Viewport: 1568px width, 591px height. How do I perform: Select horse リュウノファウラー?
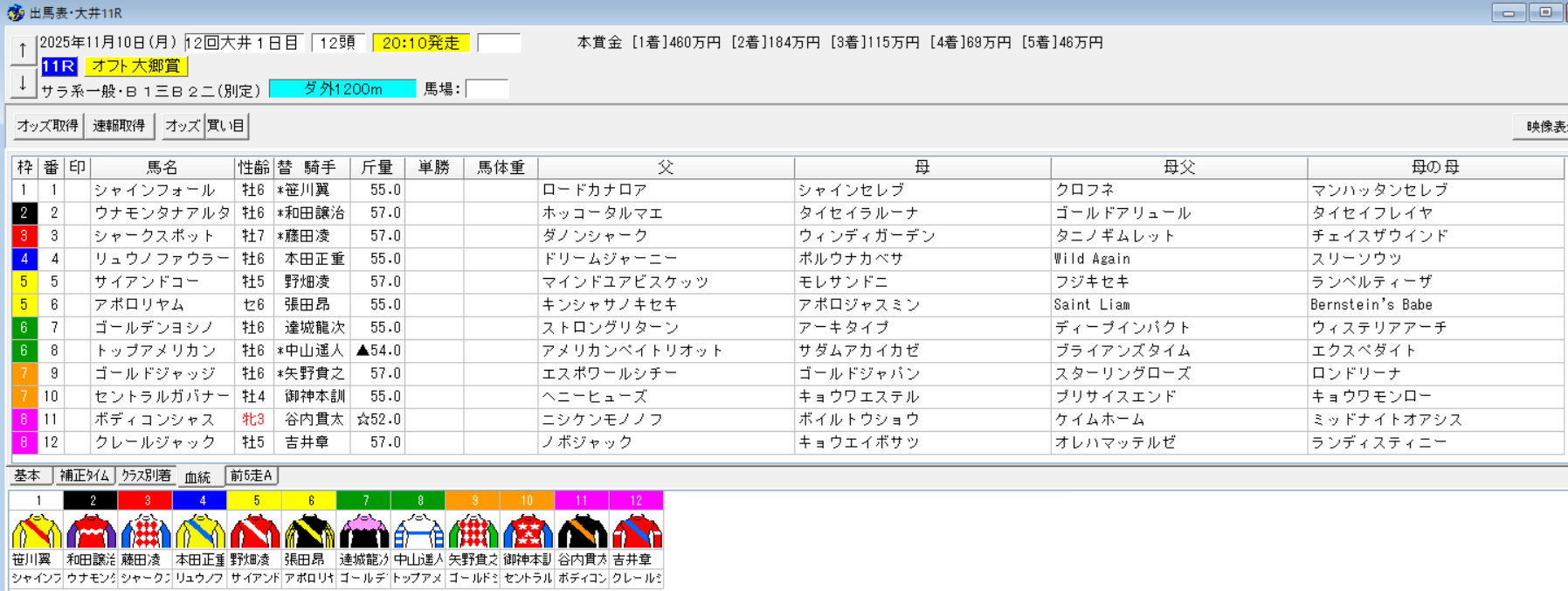click(162, 259)
